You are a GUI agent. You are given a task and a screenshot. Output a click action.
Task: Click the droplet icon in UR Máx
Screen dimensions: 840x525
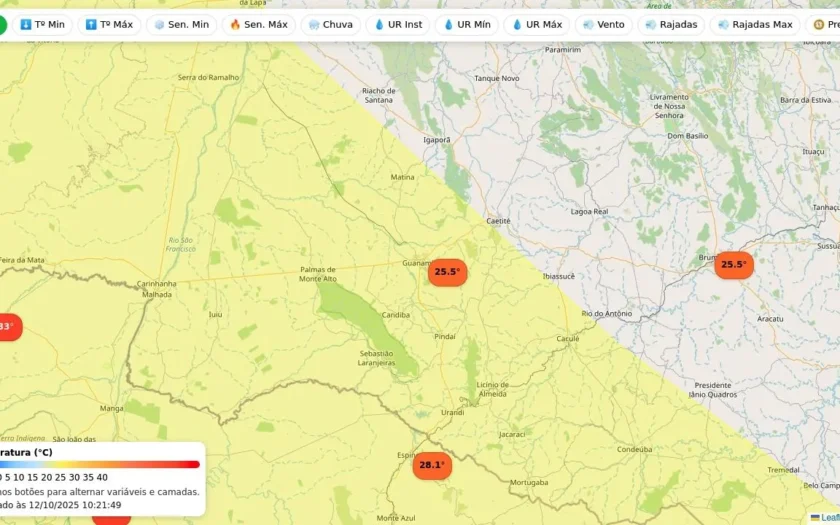(x=517, y=25)
